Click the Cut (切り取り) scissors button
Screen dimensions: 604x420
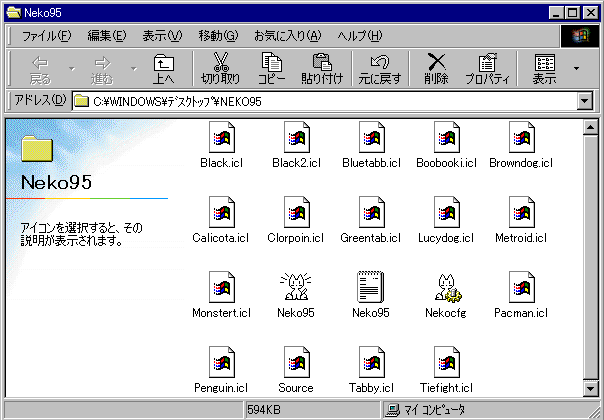point(220,69)
